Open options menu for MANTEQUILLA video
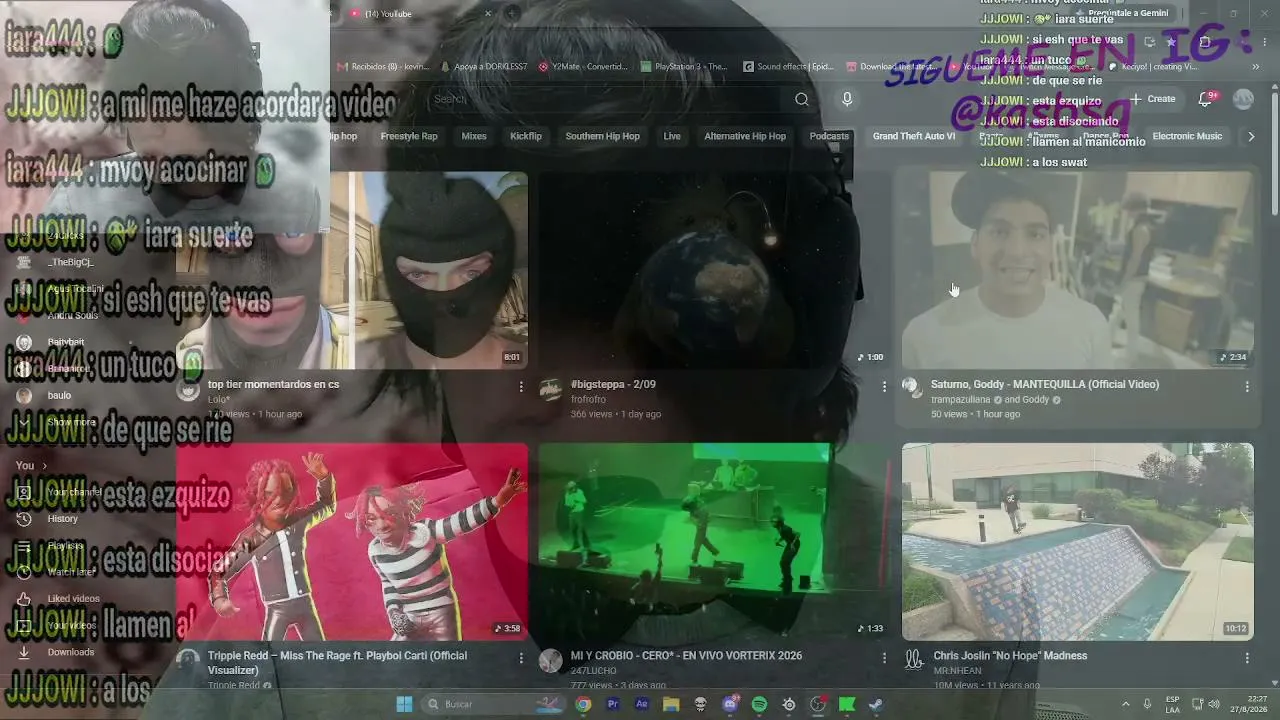Screen dimensions: 1280x720 pyautogui.click(x=1247, y=386)
